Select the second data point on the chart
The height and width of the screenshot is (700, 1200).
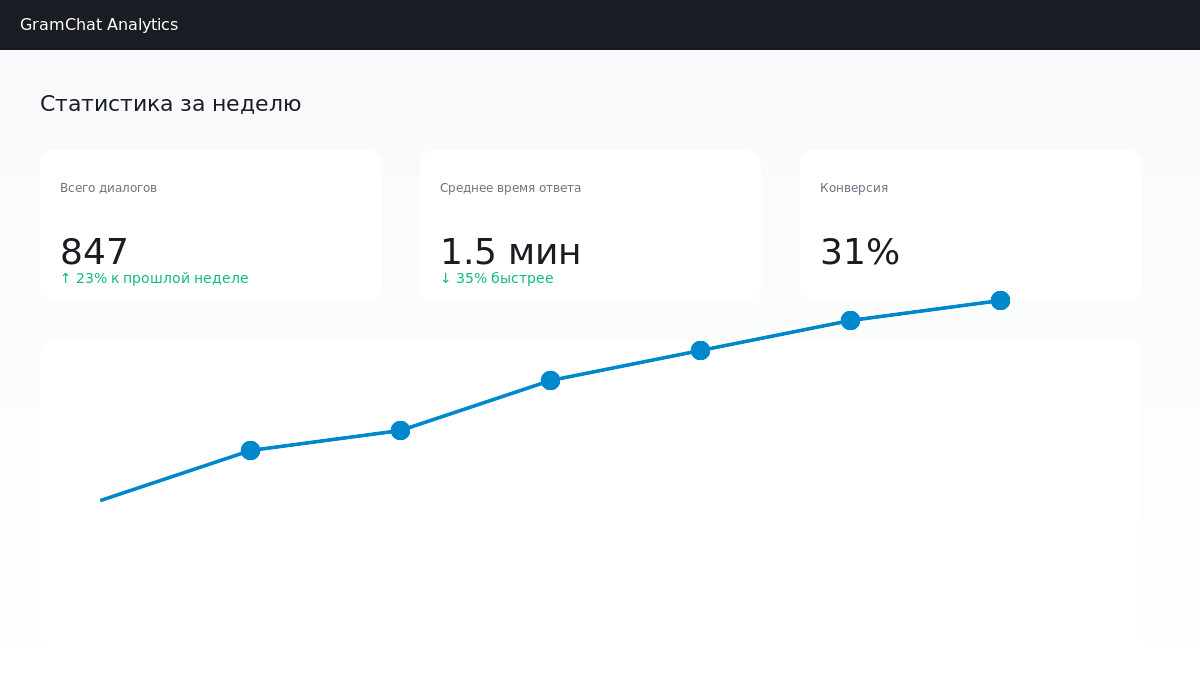coord(400,430)
